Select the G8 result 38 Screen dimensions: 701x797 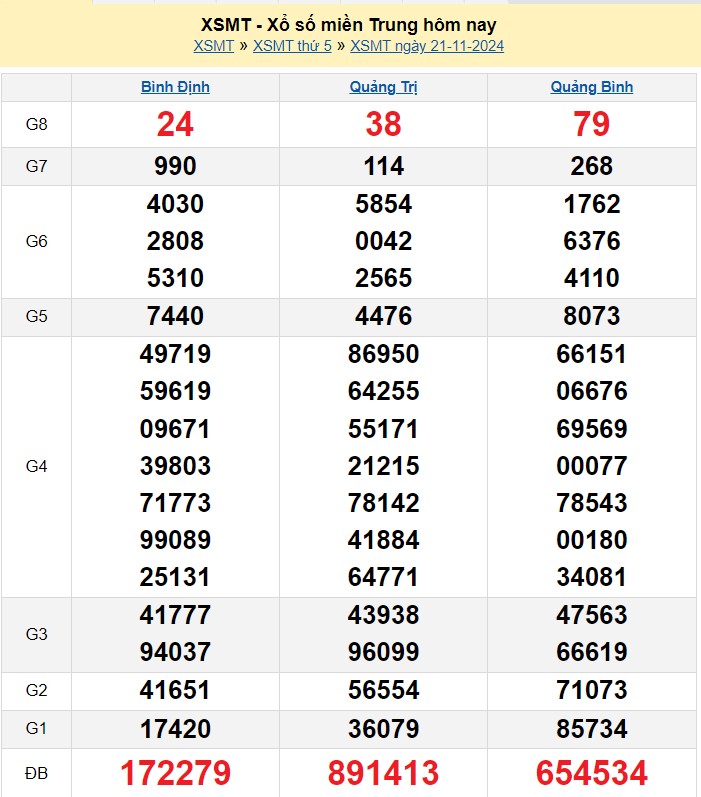383,124
